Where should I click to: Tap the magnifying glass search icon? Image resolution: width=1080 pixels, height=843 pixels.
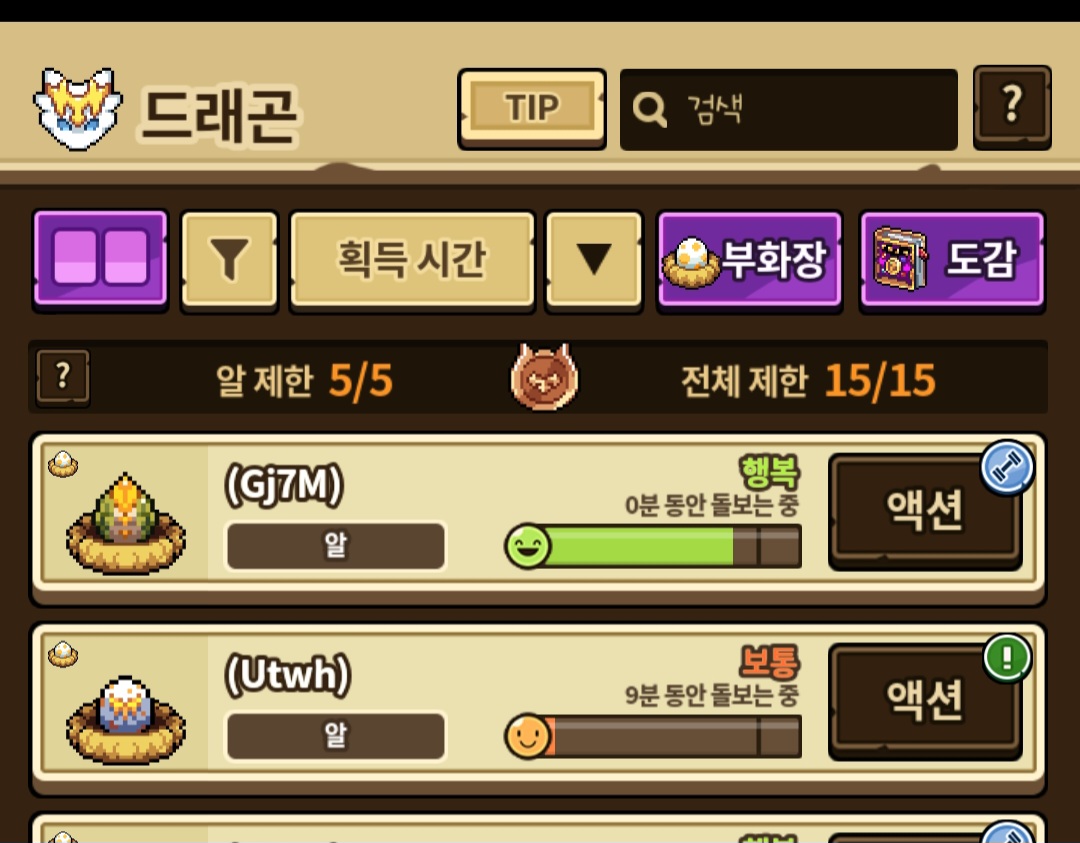coord(650,110)
